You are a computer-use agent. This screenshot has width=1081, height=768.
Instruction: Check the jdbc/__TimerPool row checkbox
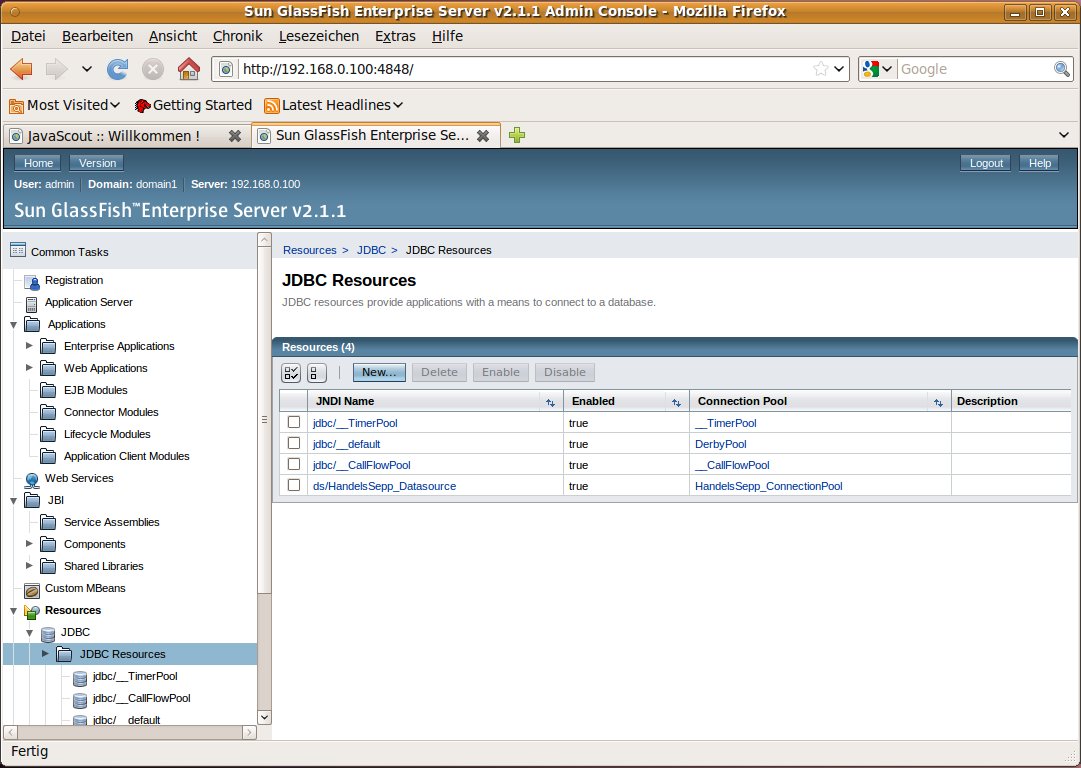294,422
